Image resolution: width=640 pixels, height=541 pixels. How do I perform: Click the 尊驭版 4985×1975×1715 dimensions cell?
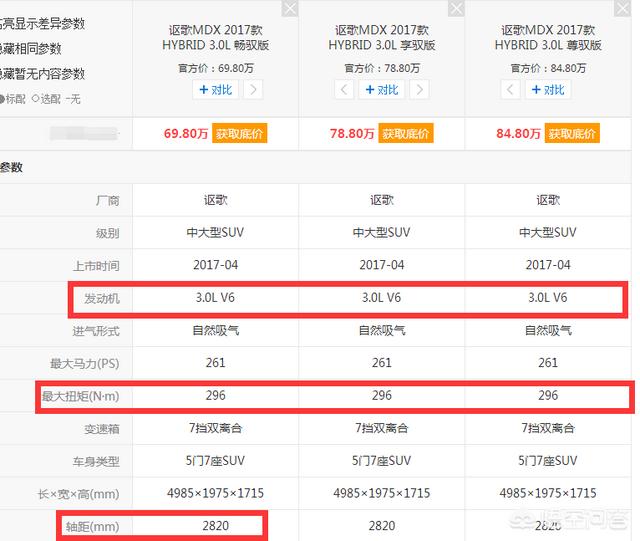click(x=548, y=493)
